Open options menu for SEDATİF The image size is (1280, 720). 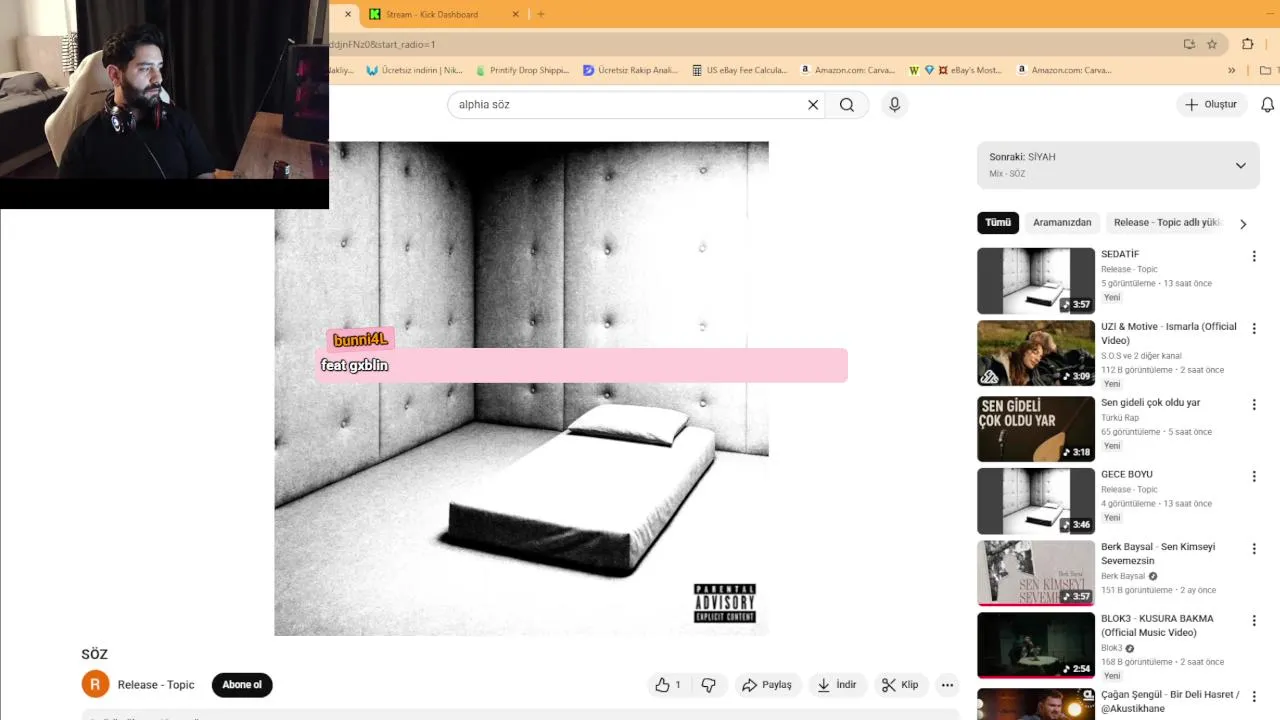pyautogui.click(x=1253, y=257)
